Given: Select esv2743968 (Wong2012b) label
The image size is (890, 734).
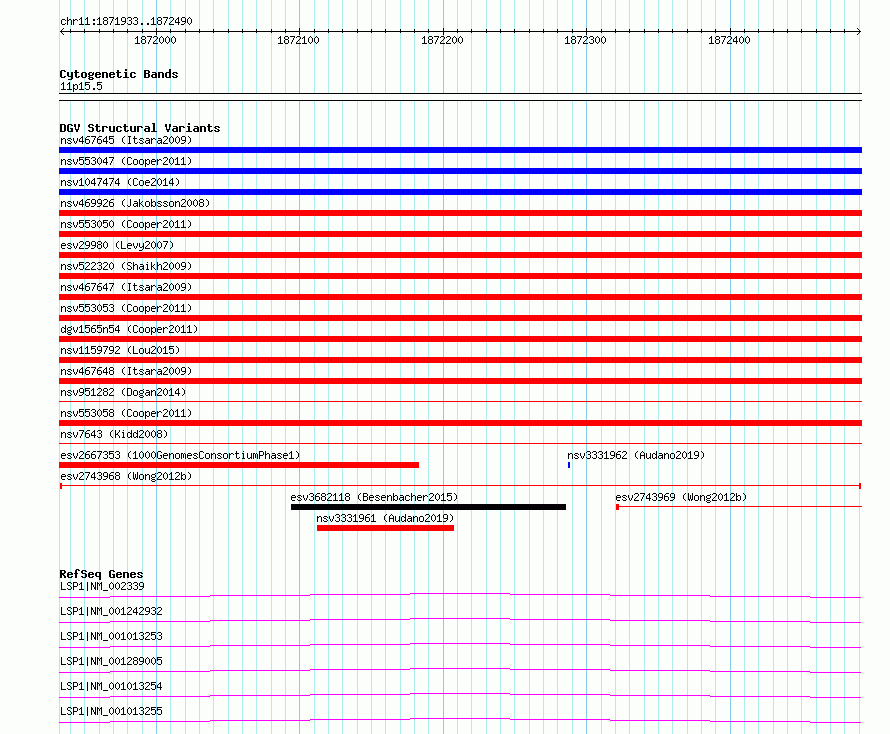Looking at the screenshot, I should [x=126, y=476].
